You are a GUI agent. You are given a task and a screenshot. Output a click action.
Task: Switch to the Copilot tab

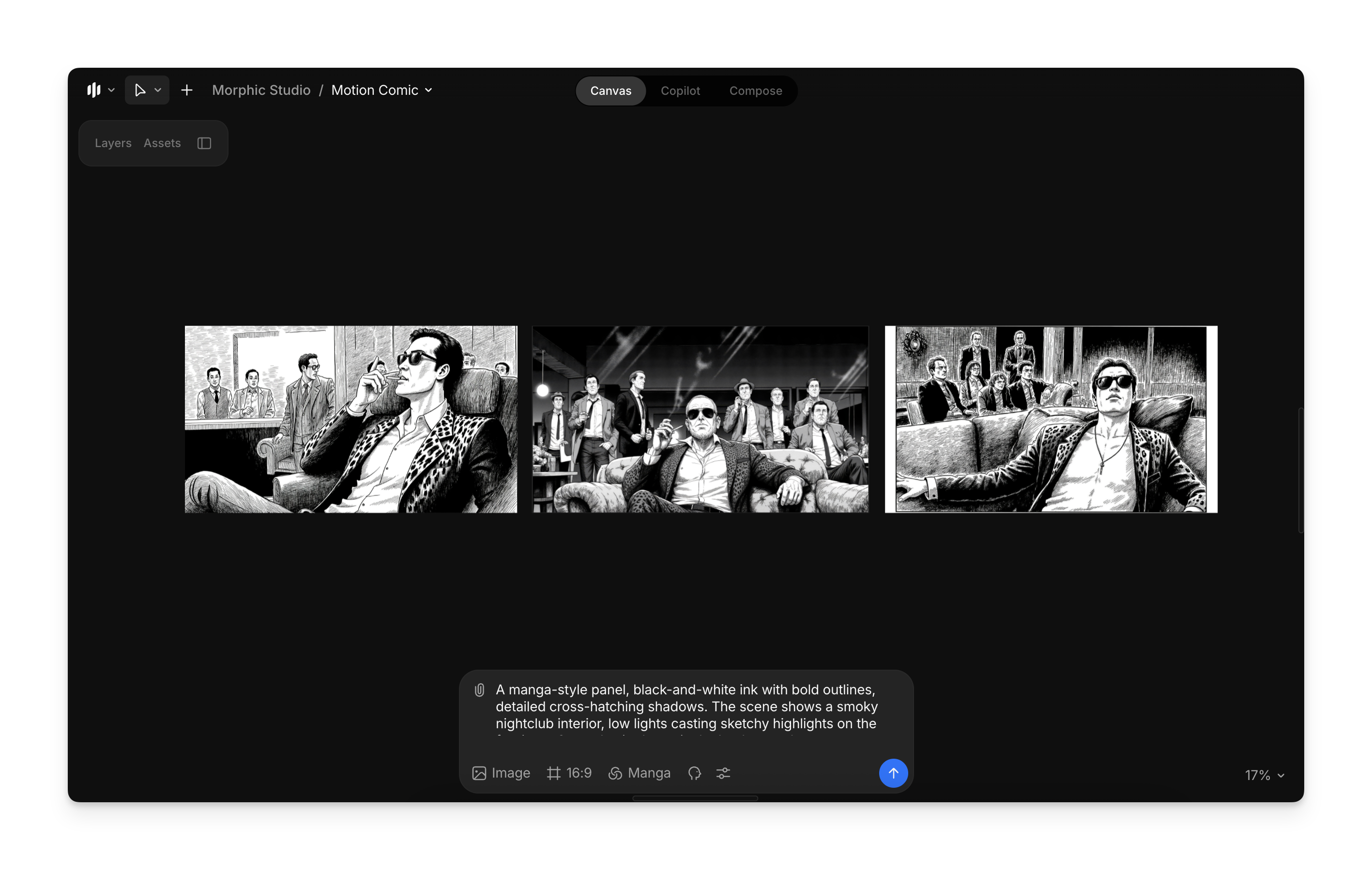(680, 90)
